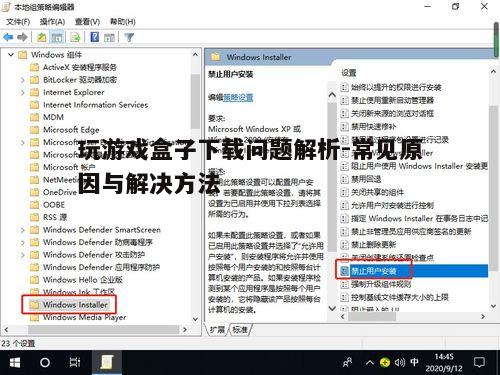The height and width of the screenshot is (375, 500).
Task: Expand the Internet Explorer tree node
Action: tap(22, 92)
